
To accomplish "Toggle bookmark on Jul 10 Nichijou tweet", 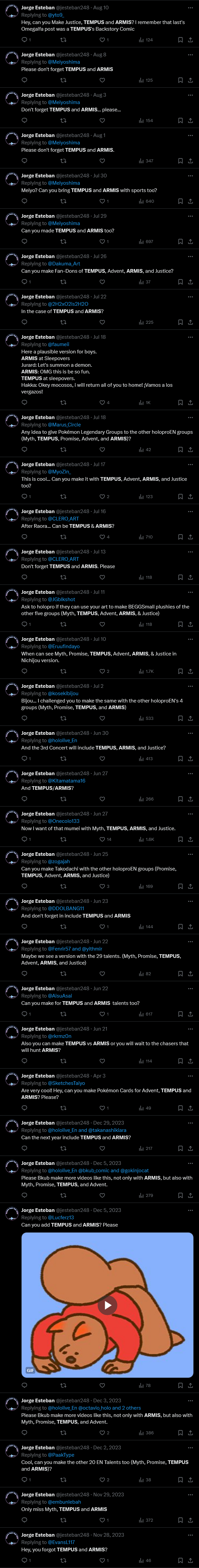I will click(180, 671).
